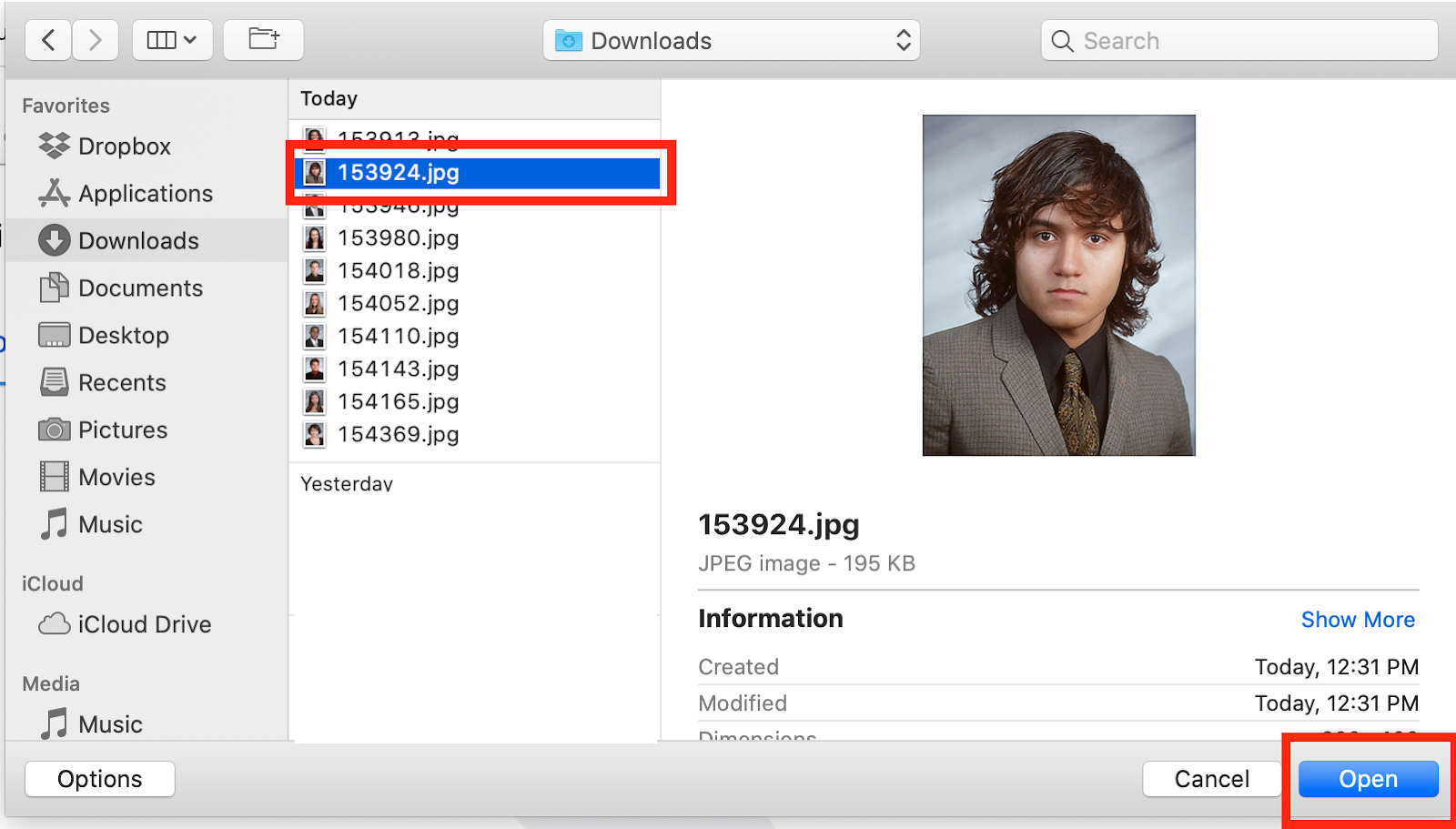Click the thumbnail icon of 154052.jpg

[x=315, y=304]
